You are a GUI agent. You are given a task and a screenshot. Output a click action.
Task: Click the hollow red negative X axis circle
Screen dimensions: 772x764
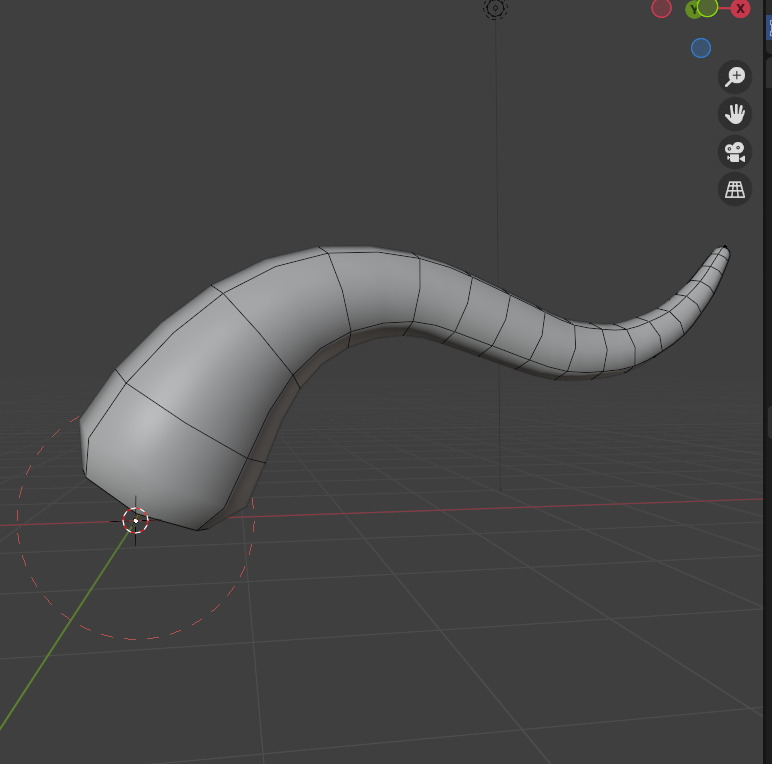click(661, 8)
